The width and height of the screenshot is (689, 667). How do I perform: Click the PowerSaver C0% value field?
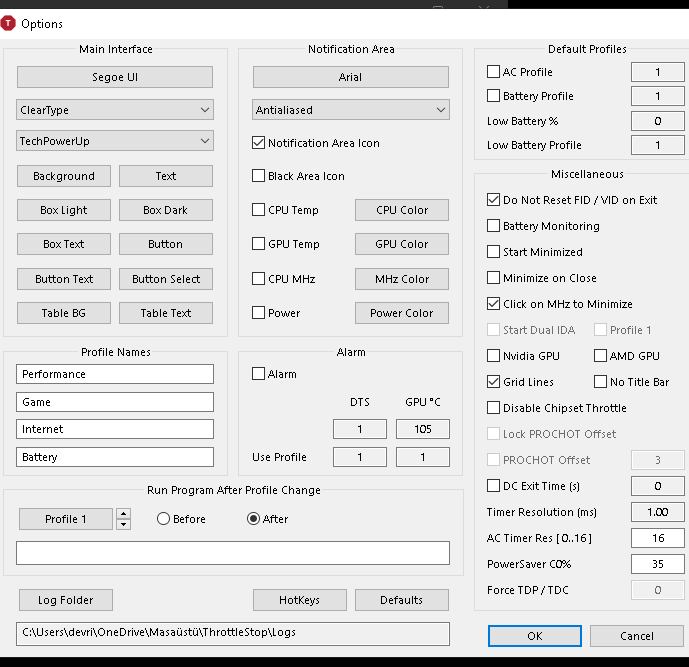click(657, 564)
